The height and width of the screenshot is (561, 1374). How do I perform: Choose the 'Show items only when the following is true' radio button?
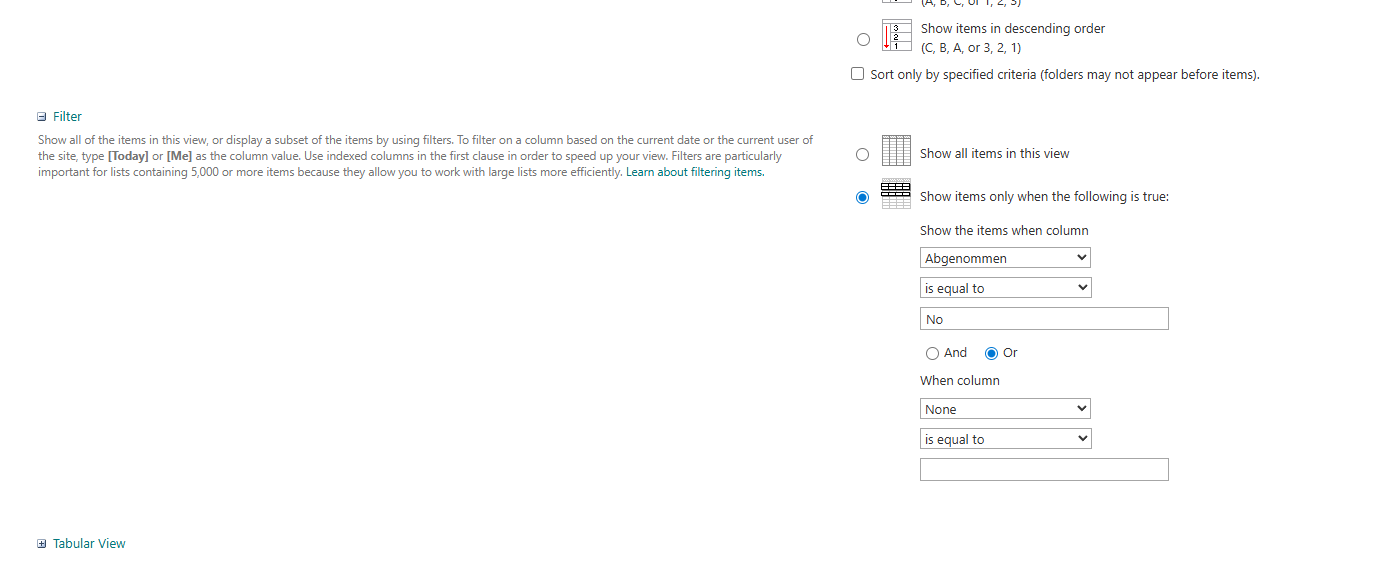863,197
